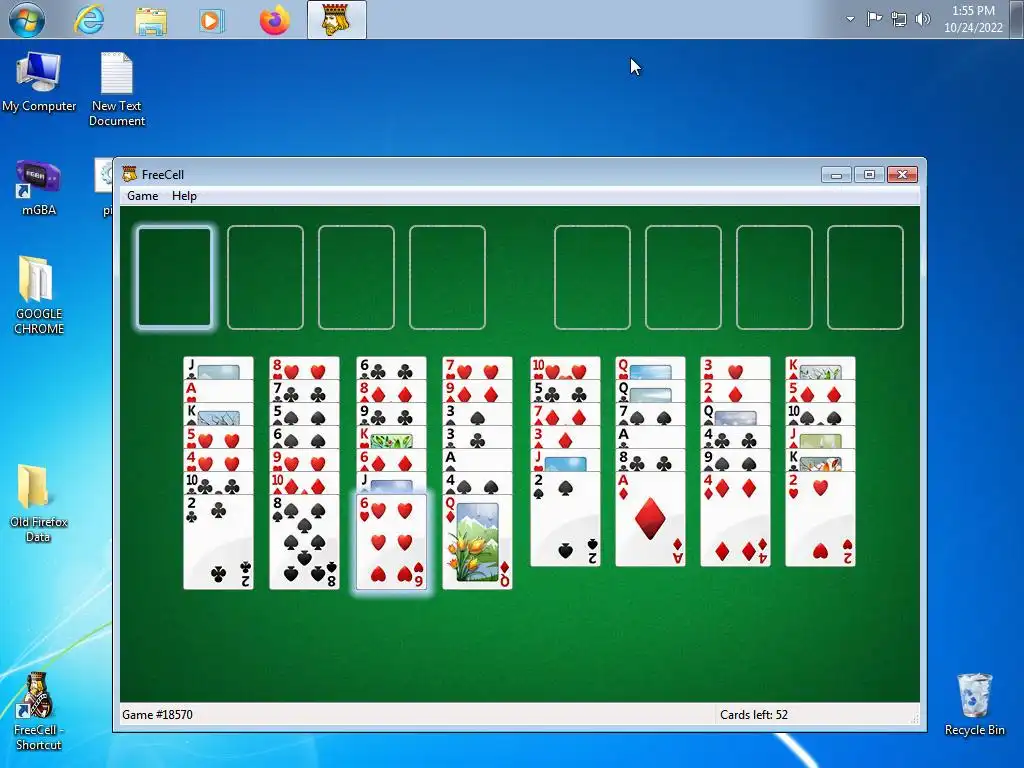This screenshot has width=1024, height=768.
Task: Select the bottom 4 of diamonds card
Action: [735, 519]
